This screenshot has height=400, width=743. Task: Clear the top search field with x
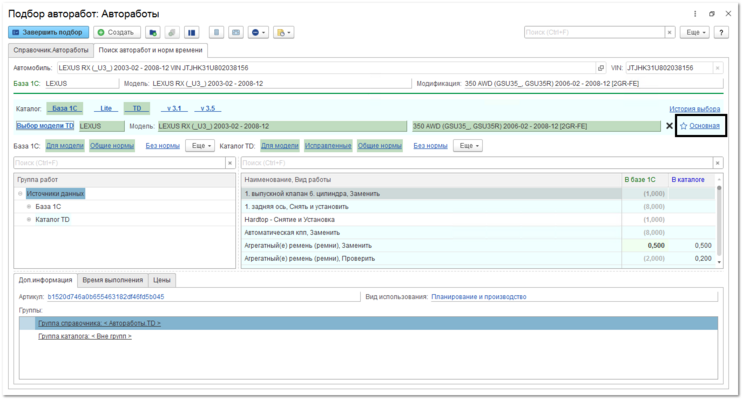coord(670,32)
